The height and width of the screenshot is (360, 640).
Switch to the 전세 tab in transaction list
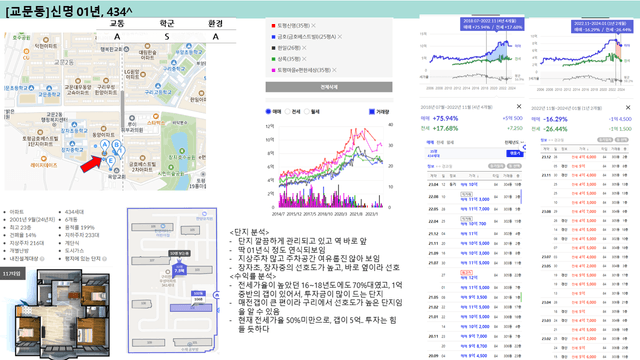tap(440, 142)
